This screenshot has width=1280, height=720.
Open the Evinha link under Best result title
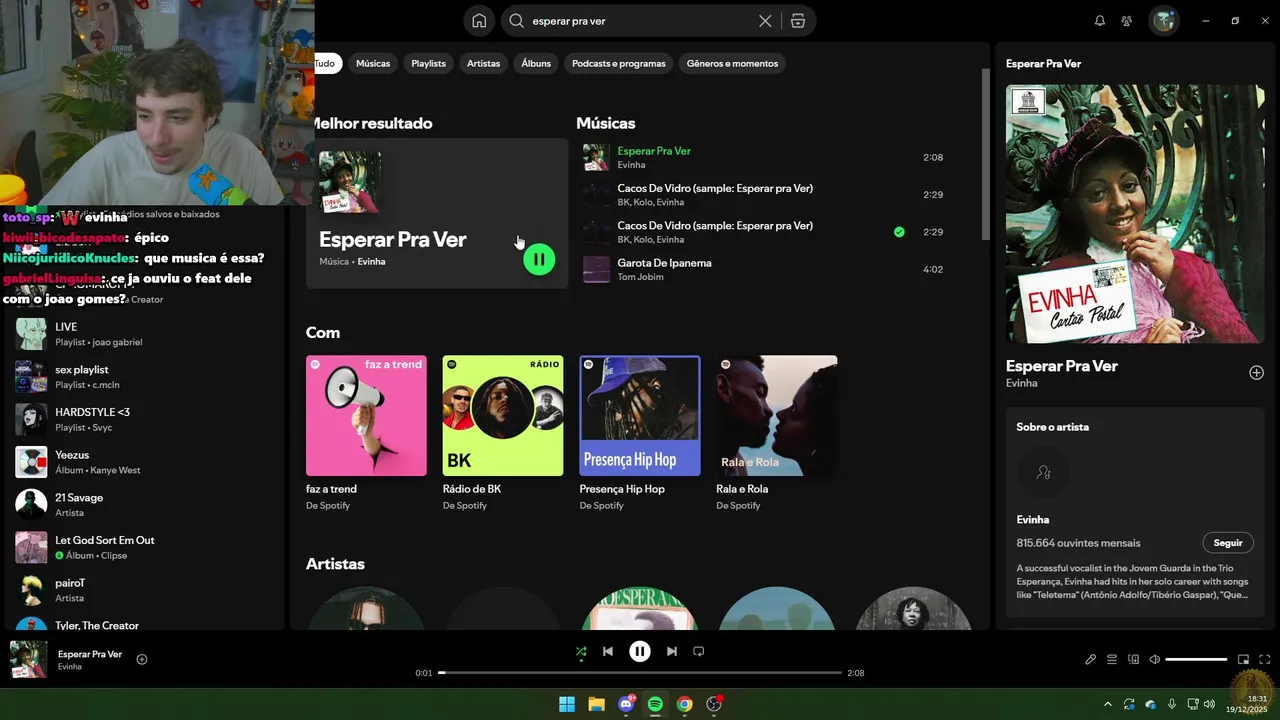[x=371, y=262]
